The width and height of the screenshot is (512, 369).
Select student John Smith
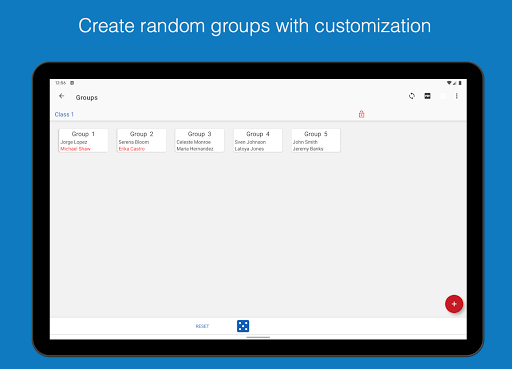305,142
